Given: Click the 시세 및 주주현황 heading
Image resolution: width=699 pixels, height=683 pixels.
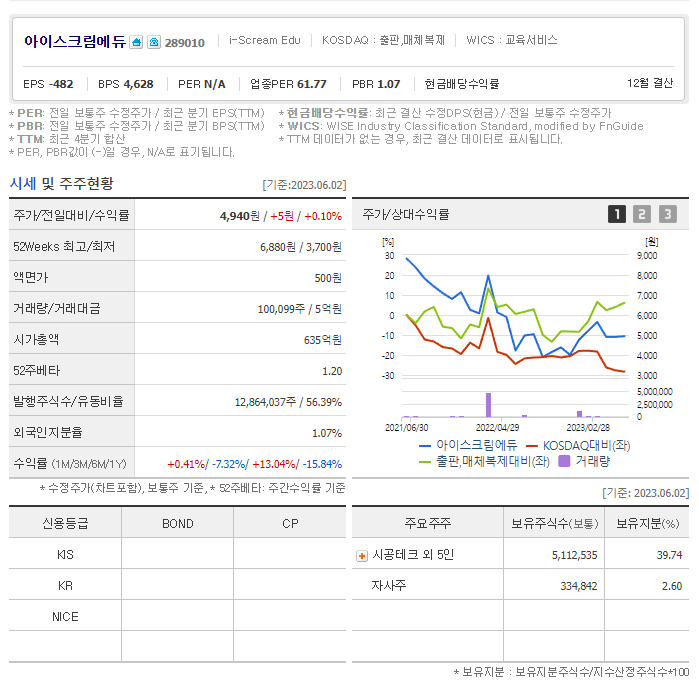Looking at the screenshot, I should click(62, 183).
